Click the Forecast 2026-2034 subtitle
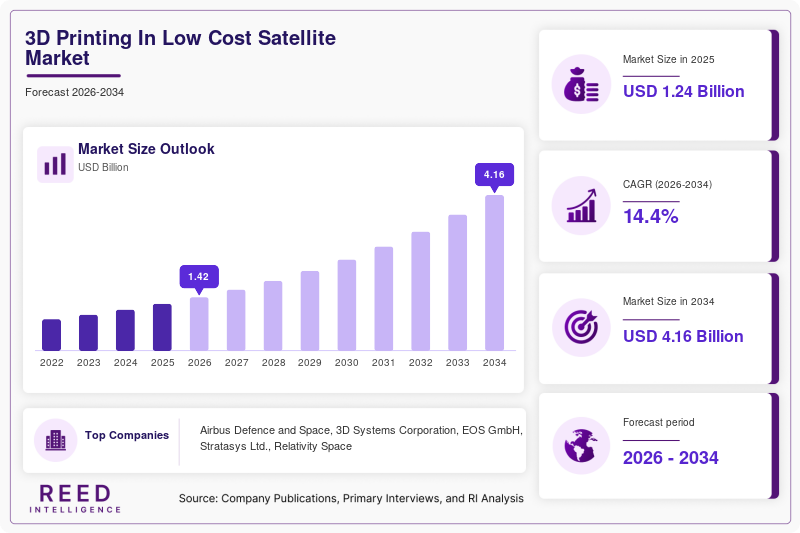 pyautogui.click(x=74, y=92)
